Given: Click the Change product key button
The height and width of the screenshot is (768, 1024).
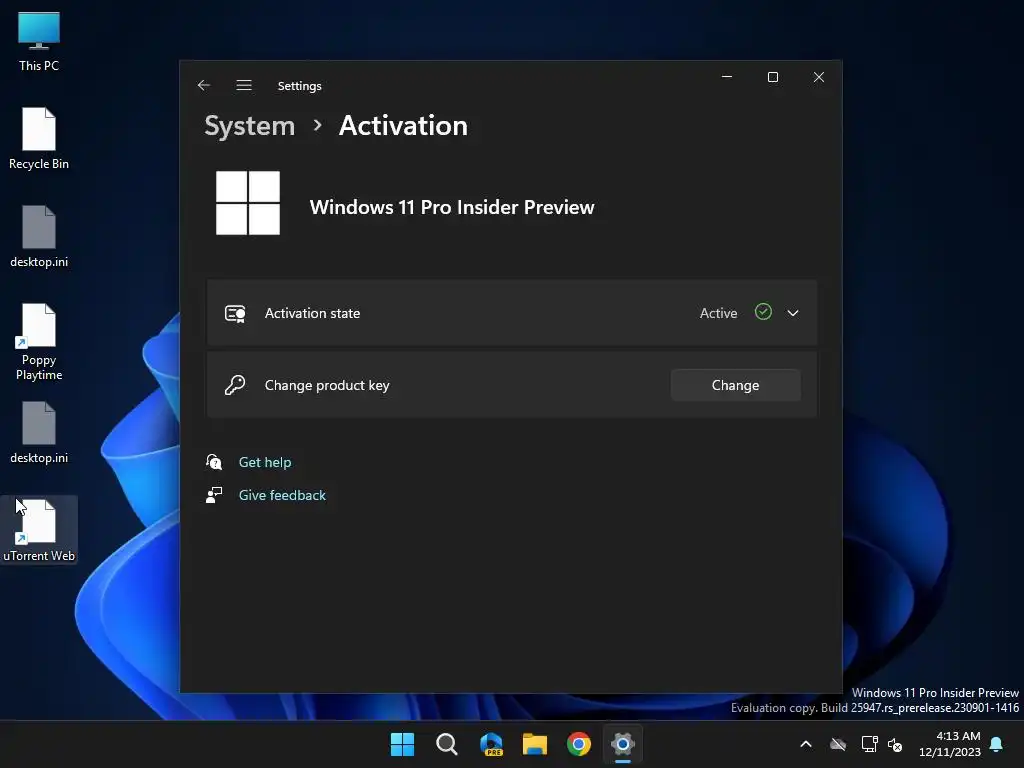Looking at the screenshot, I should 735,385.
